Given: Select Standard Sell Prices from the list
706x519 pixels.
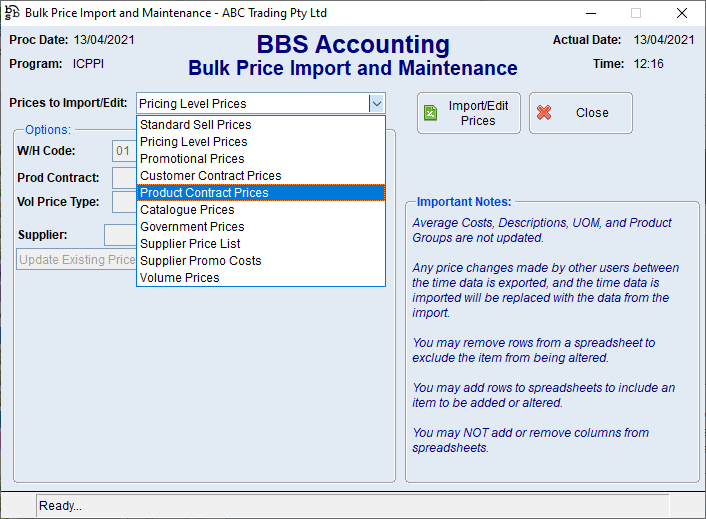Looking at the screenshot, I should 196,125.
